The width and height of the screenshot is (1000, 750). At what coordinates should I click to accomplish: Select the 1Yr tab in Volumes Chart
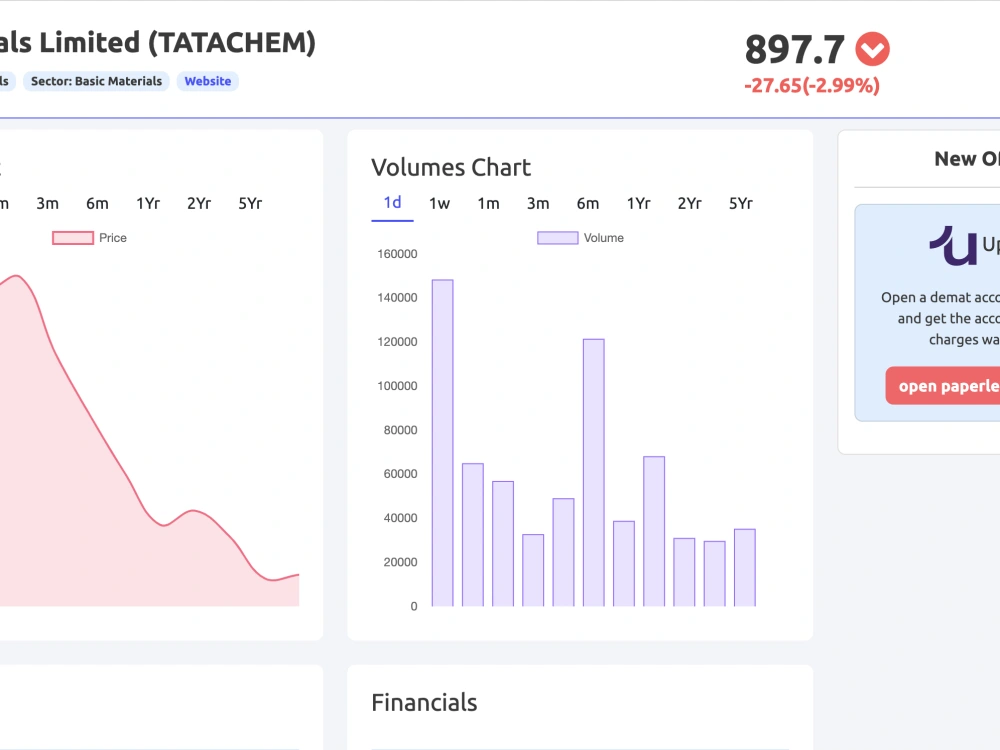638,203
